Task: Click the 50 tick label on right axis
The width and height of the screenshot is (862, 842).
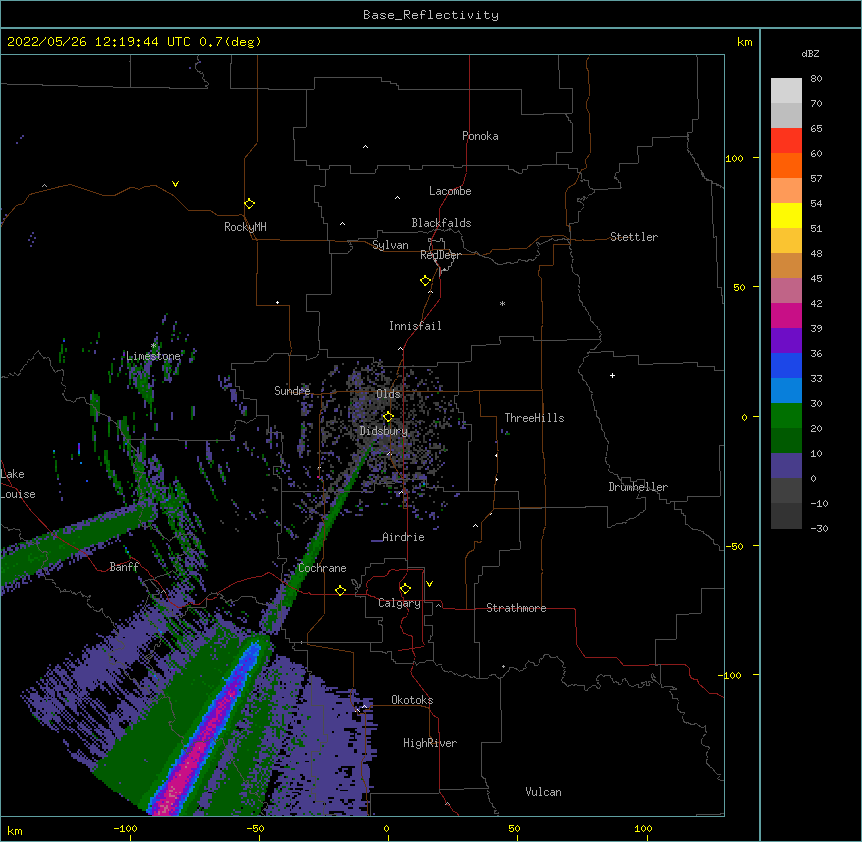Action: pos(739,287)
